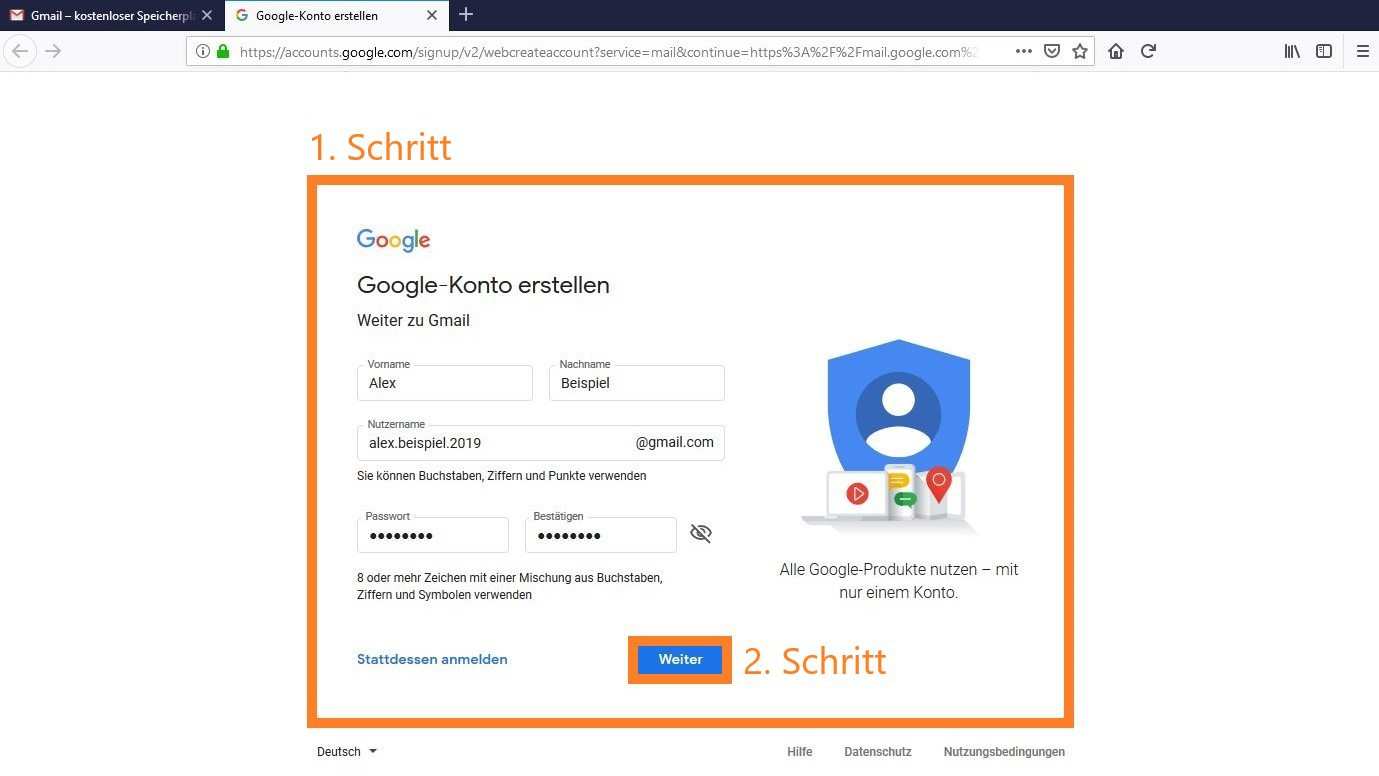This screenshot has height=776, width=1379.
Task: Click the Firefox home icon
Action: tap(1116, 51)
